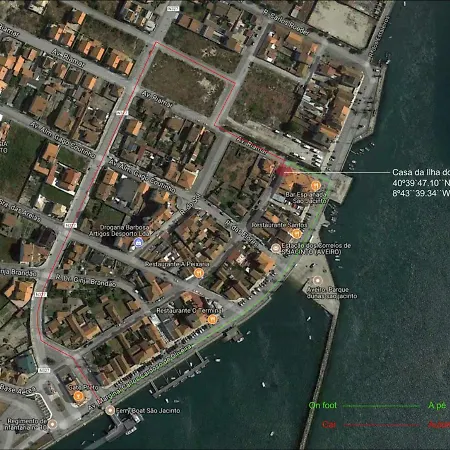Viewport: 450px width, 450px height.
Task: Open the Estação dos Correios place marker
Action: pos(276,248)
